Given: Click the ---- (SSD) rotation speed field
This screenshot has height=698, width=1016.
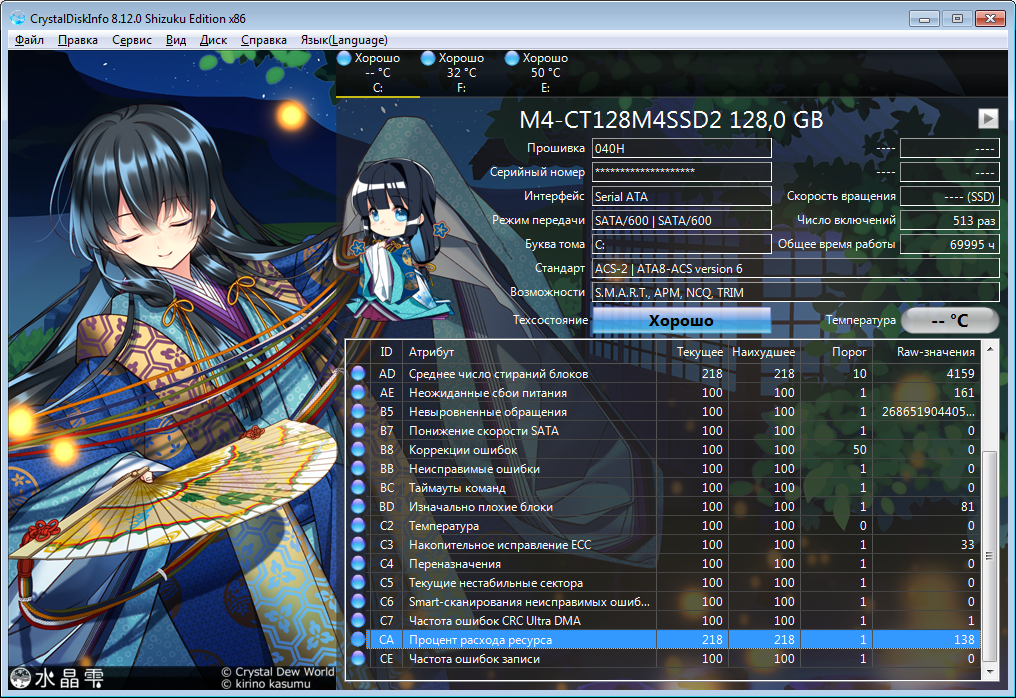Looking at the screenshot, I should click(950, 196).
